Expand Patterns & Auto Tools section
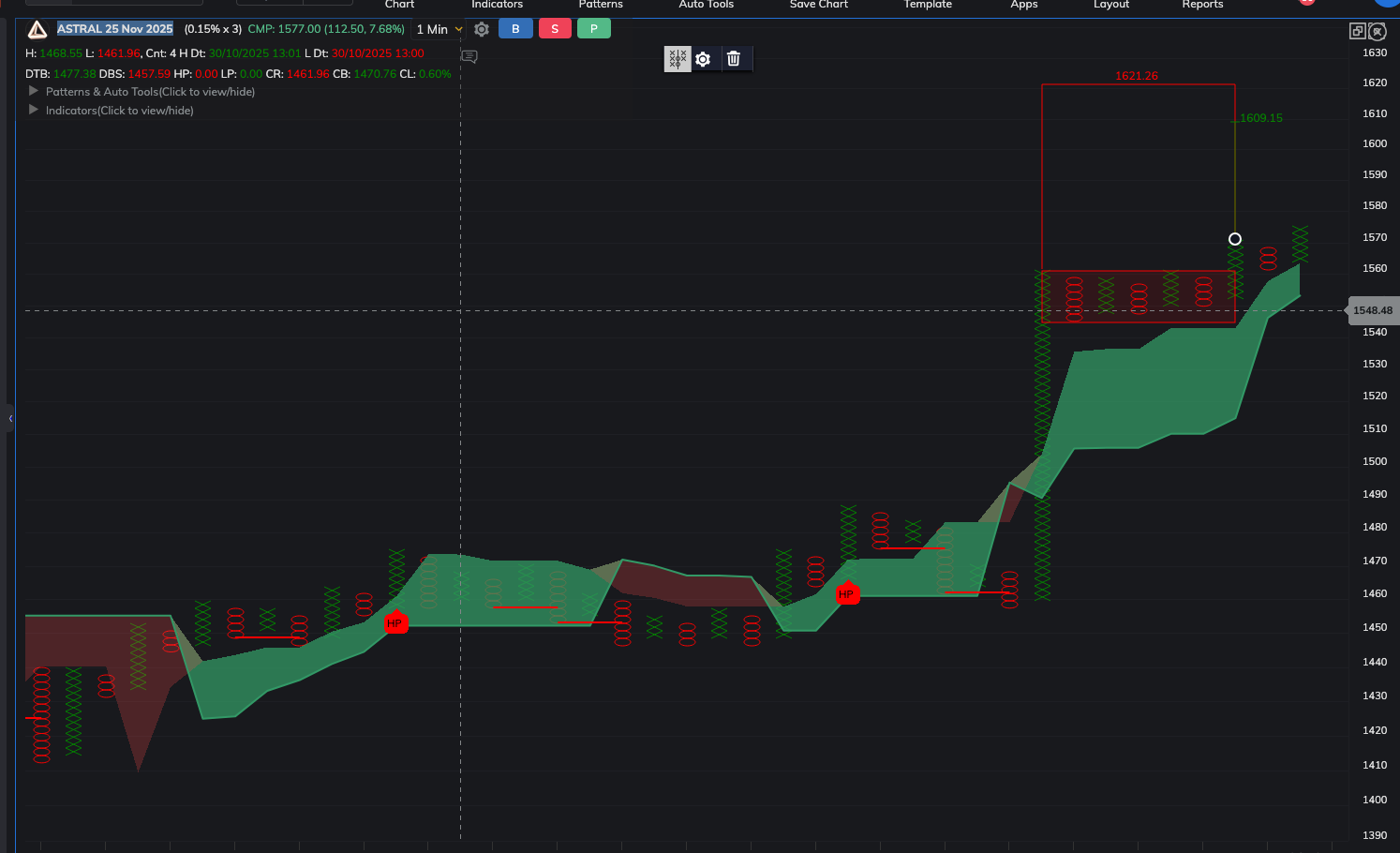Viewport: 1400px width, 853px height. [35, 92]
